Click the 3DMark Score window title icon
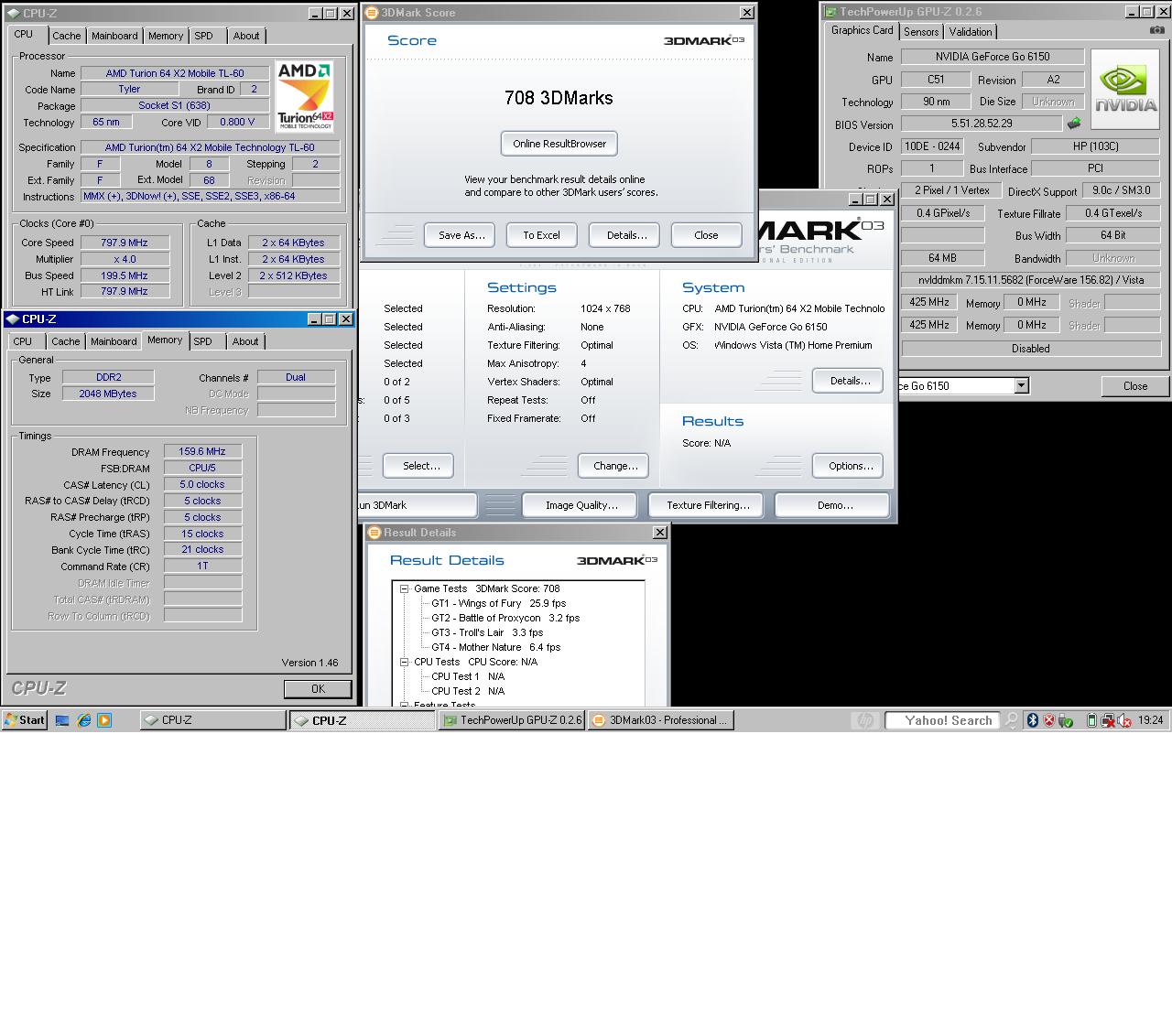 tap(372, 13)
